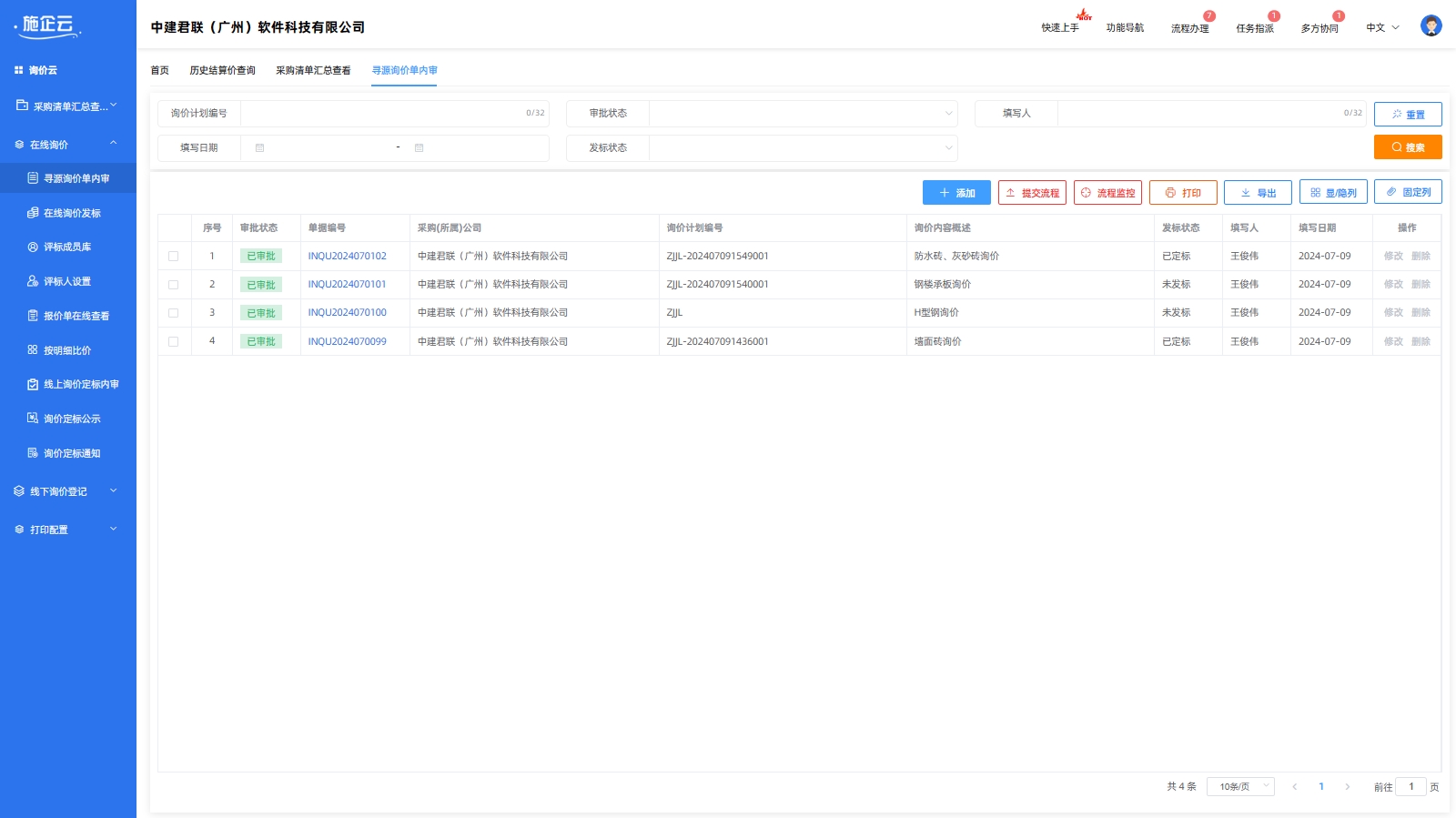Screen dimensions: 1456x818
Task: Click the 打印 button
Action: [x=1183, y=193]
